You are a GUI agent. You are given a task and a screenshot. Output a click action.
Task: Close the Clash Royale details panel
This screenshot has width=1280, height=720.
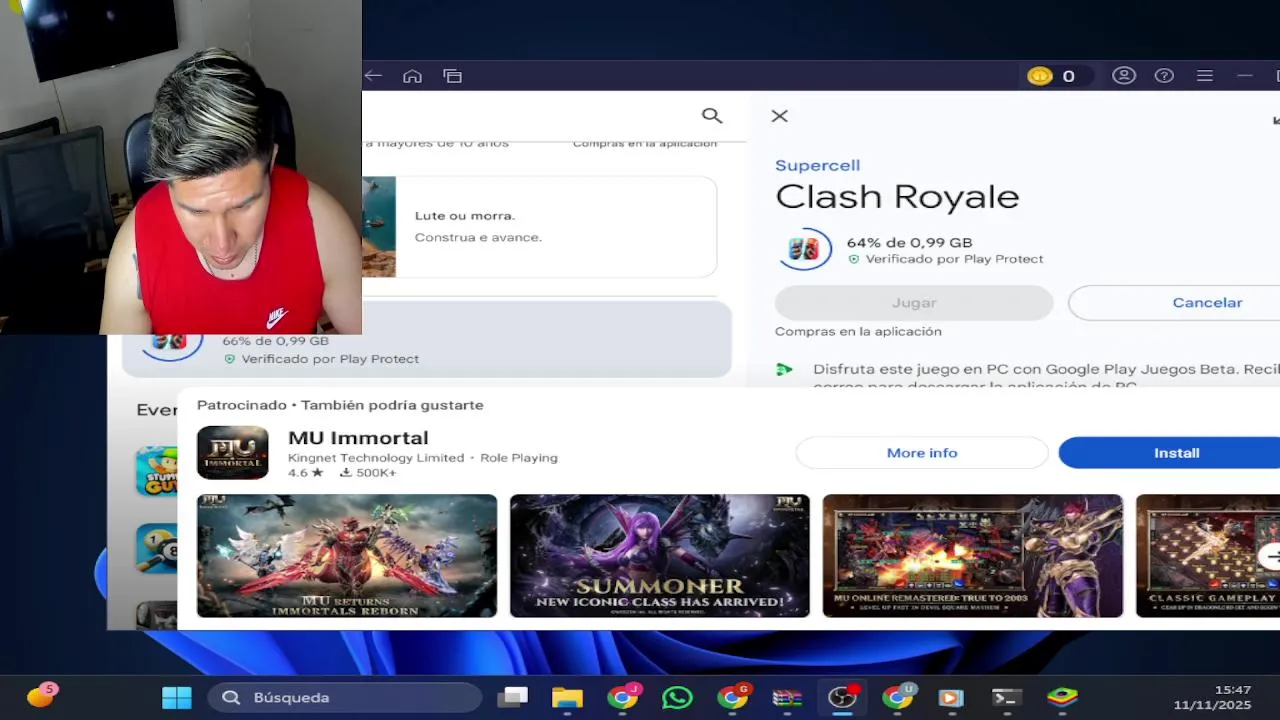[780, 116]
